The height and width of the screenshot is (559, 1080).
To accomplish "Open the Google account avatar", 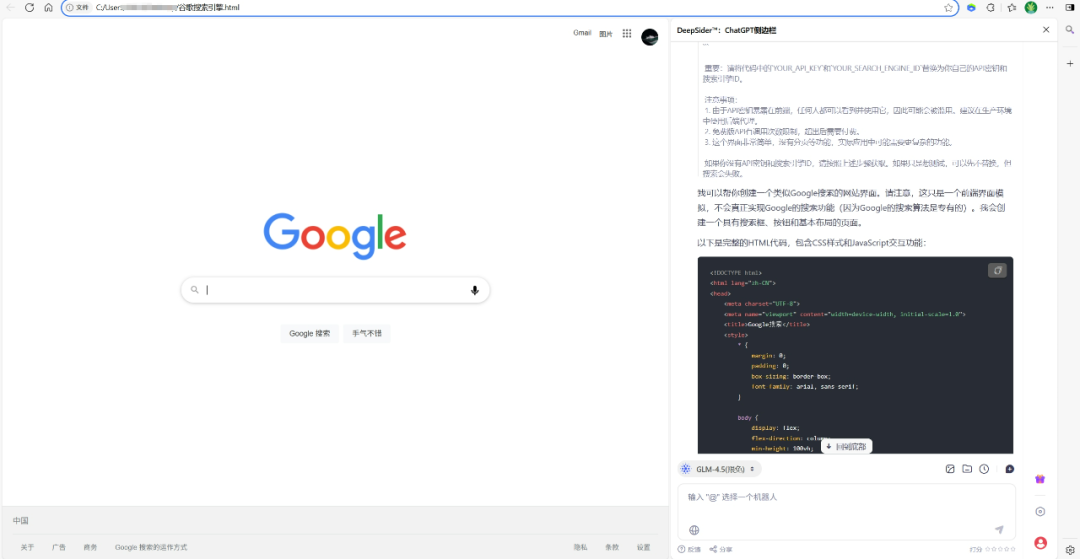I will coord(650,37).
